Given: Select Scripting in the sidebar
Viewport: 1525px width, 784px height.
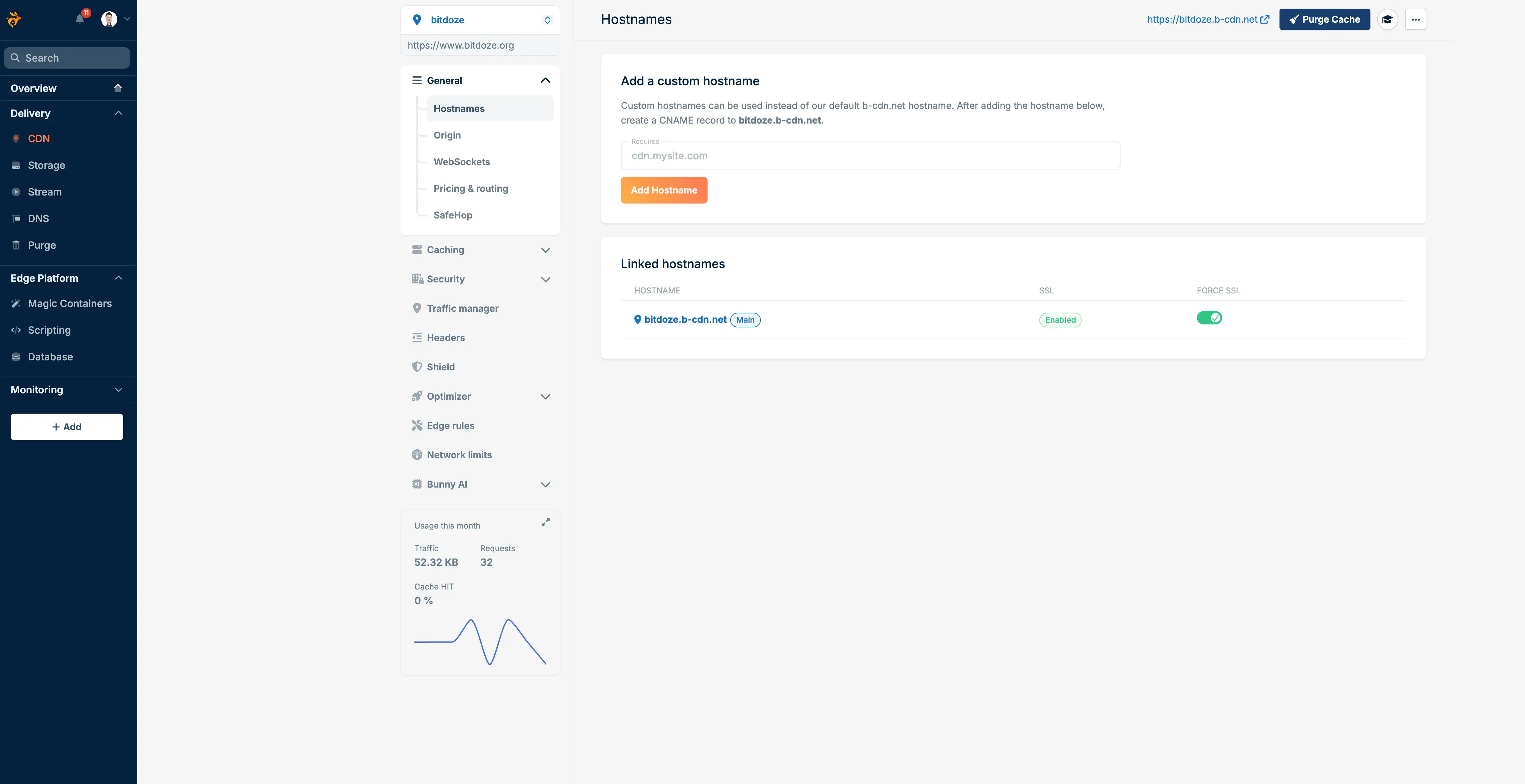Looking at the screenshot, I should [49, 330].
